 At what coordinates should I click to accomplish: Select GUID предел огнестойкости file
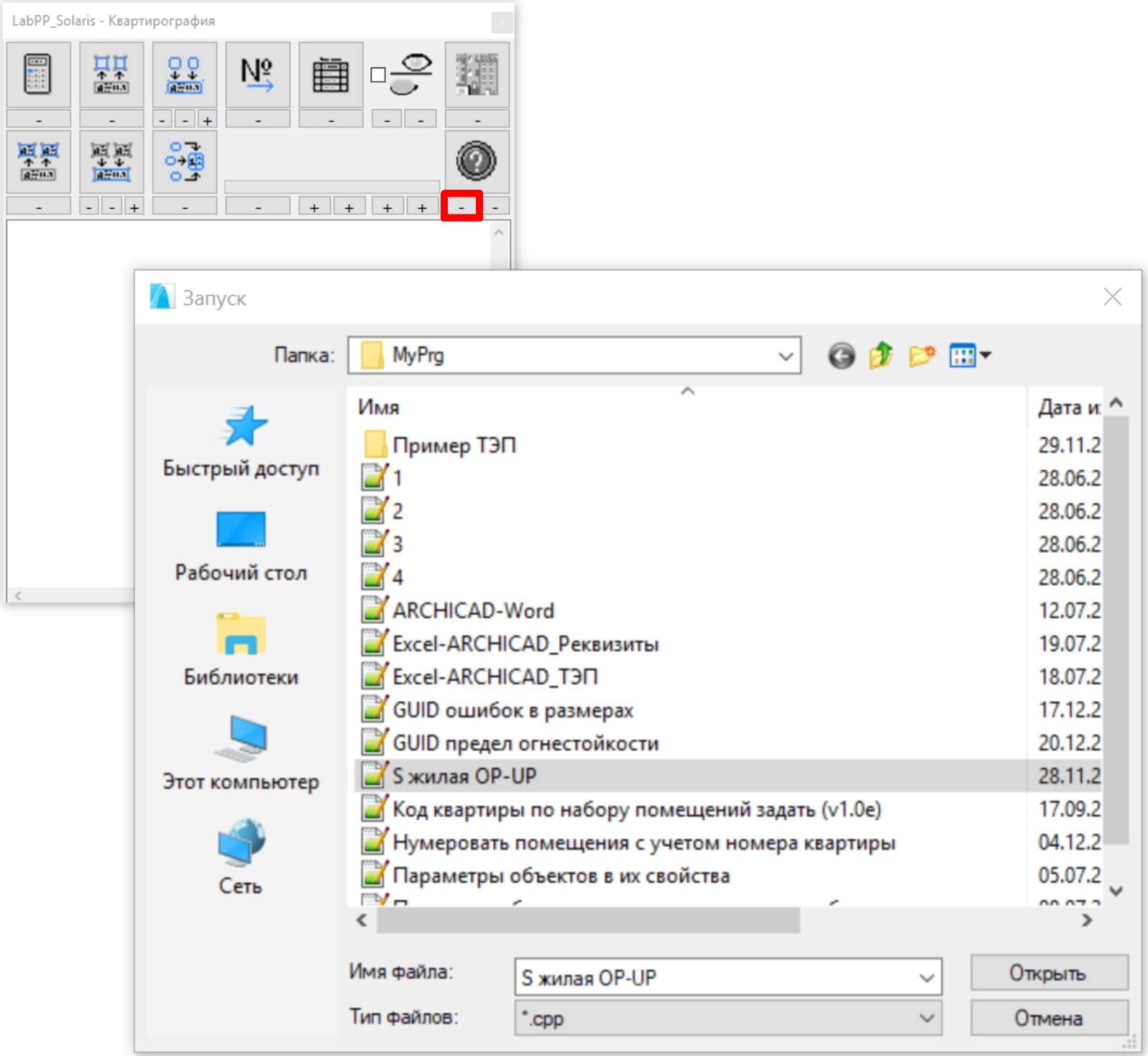511,743
